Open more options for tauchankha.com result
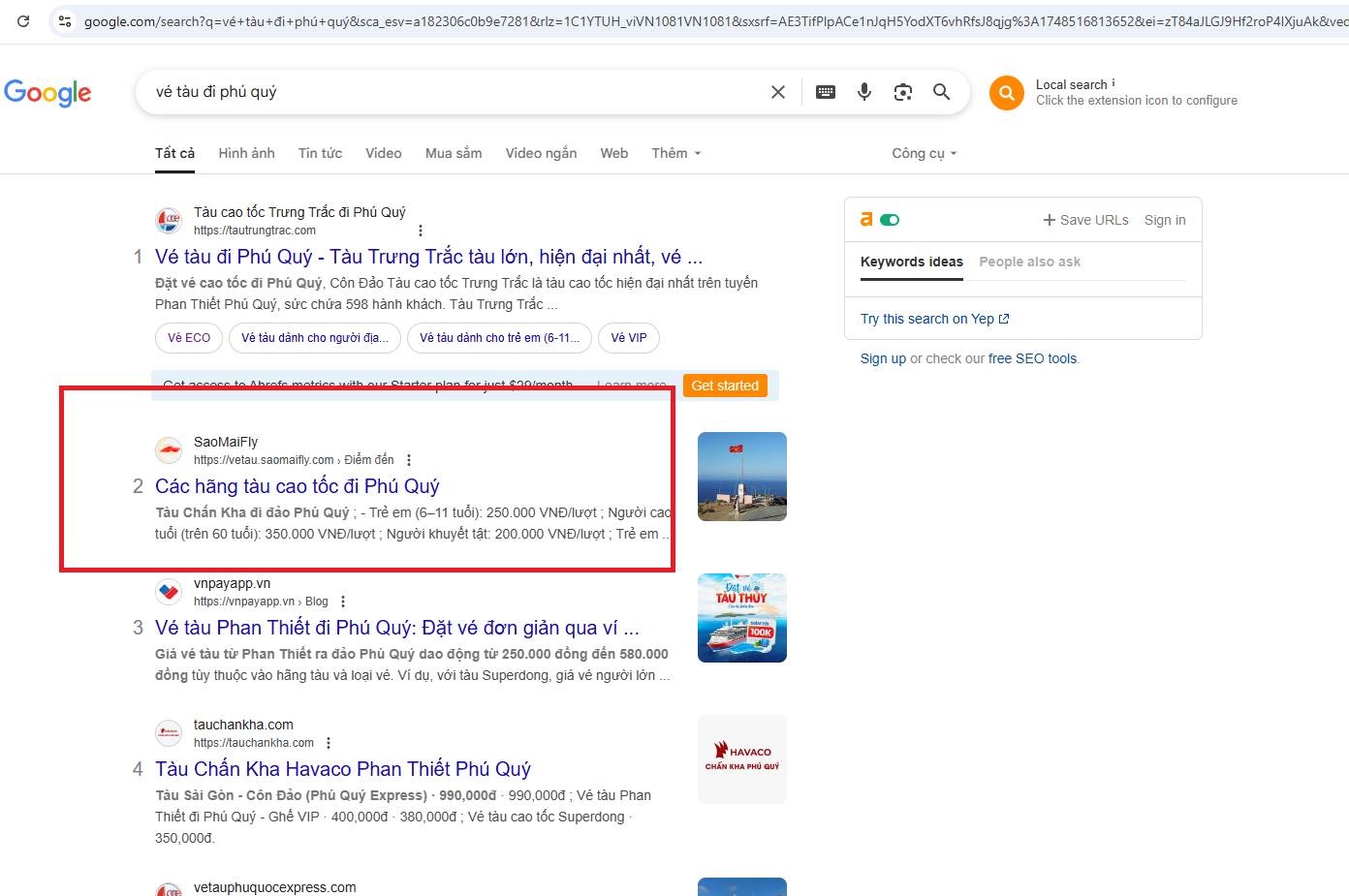 329,743
